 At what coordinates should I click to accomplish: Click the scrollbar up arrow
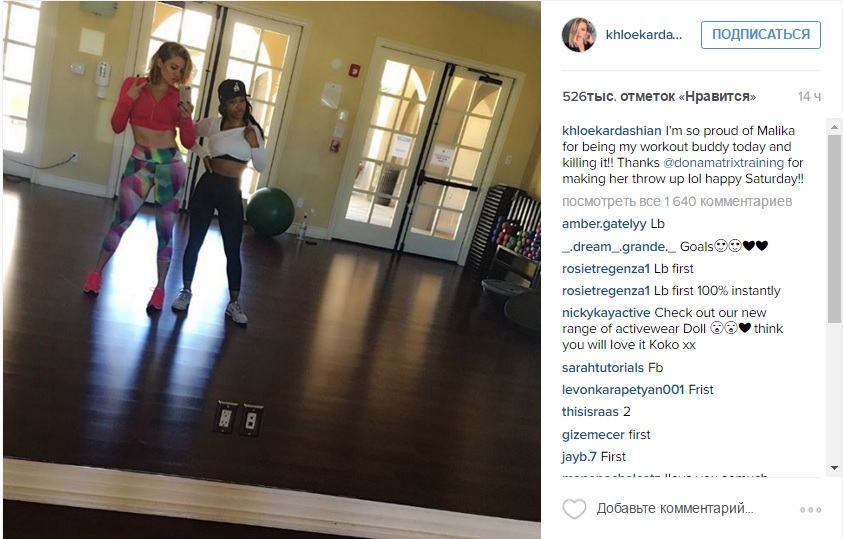[x=834, y=127]
